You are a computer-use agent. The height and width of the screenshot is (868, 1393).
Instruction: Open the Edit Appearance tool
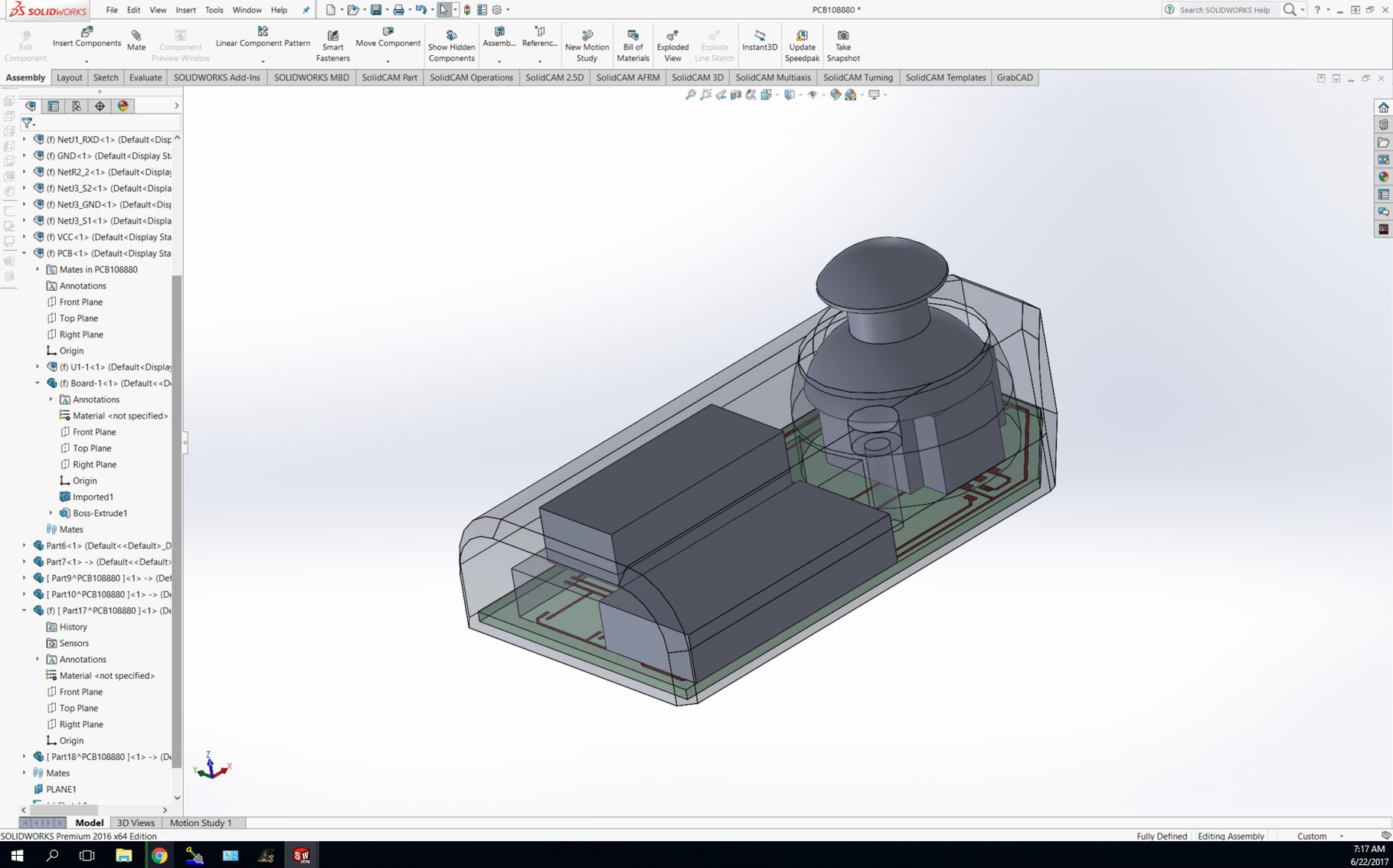coord(835,96)
